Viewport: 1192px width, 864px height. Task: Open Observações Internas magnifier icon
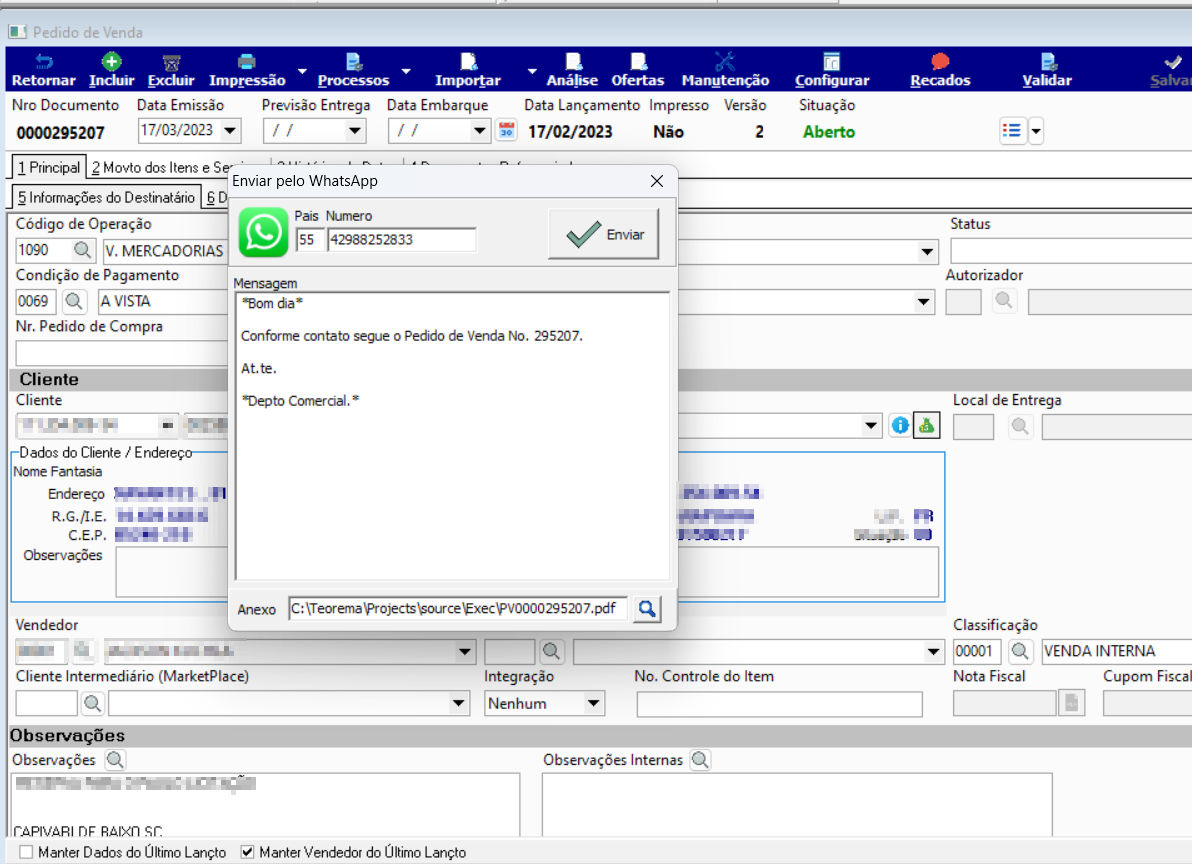pyautogui.click(x=700, y=759)
